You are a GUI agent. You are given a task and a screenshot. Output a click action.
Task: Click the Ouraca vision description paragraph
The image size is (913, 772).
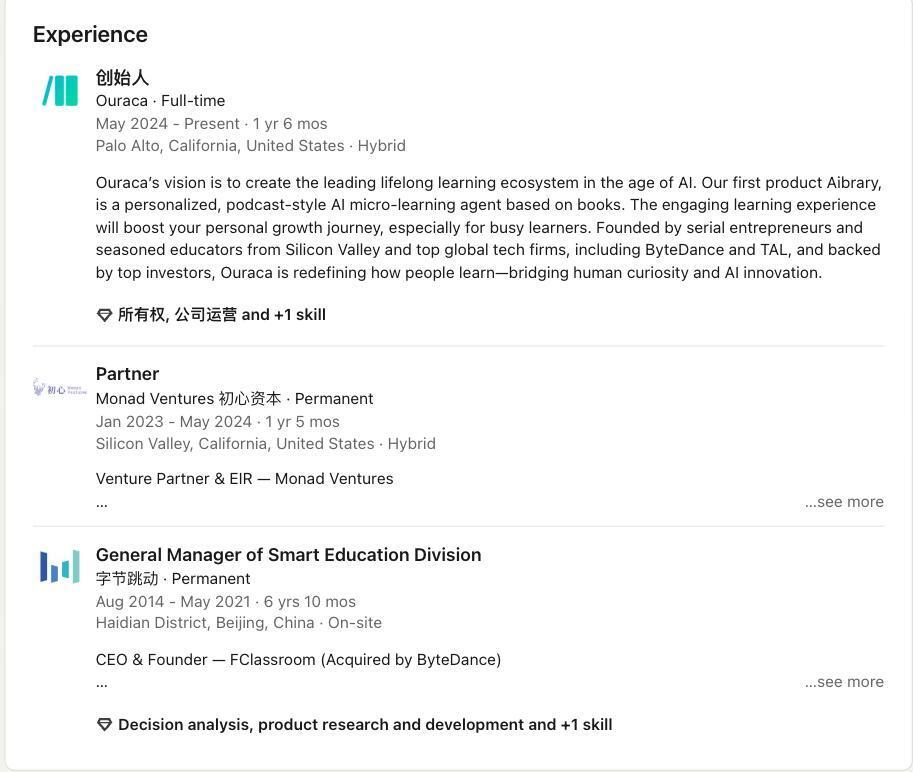pyautogui.click(x=488, y=228)
